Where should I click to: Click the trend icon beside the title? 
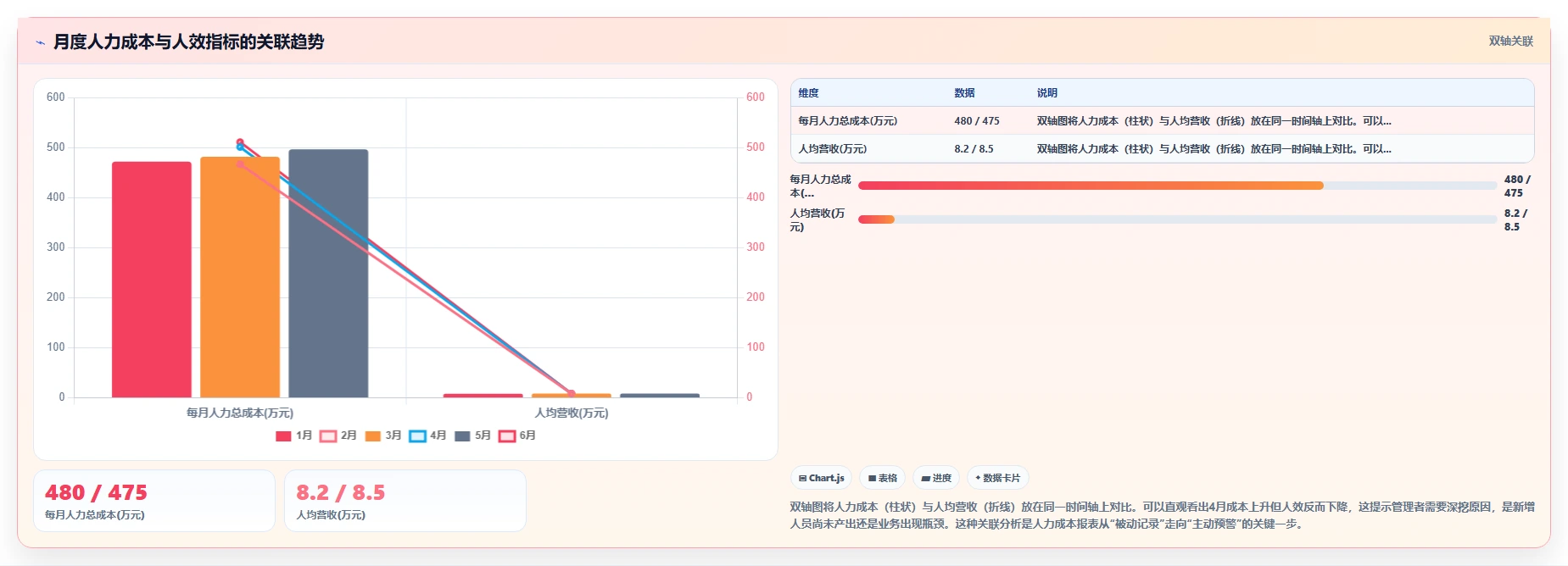[x=40, y=42]
